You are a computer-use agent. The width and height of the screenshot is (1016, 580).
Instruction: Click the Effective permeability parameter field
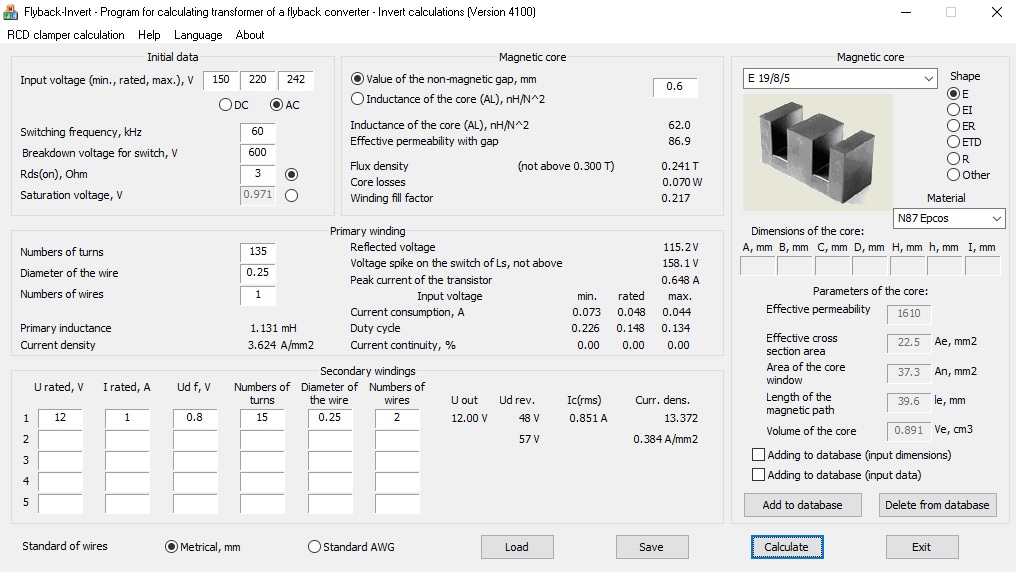908,314
